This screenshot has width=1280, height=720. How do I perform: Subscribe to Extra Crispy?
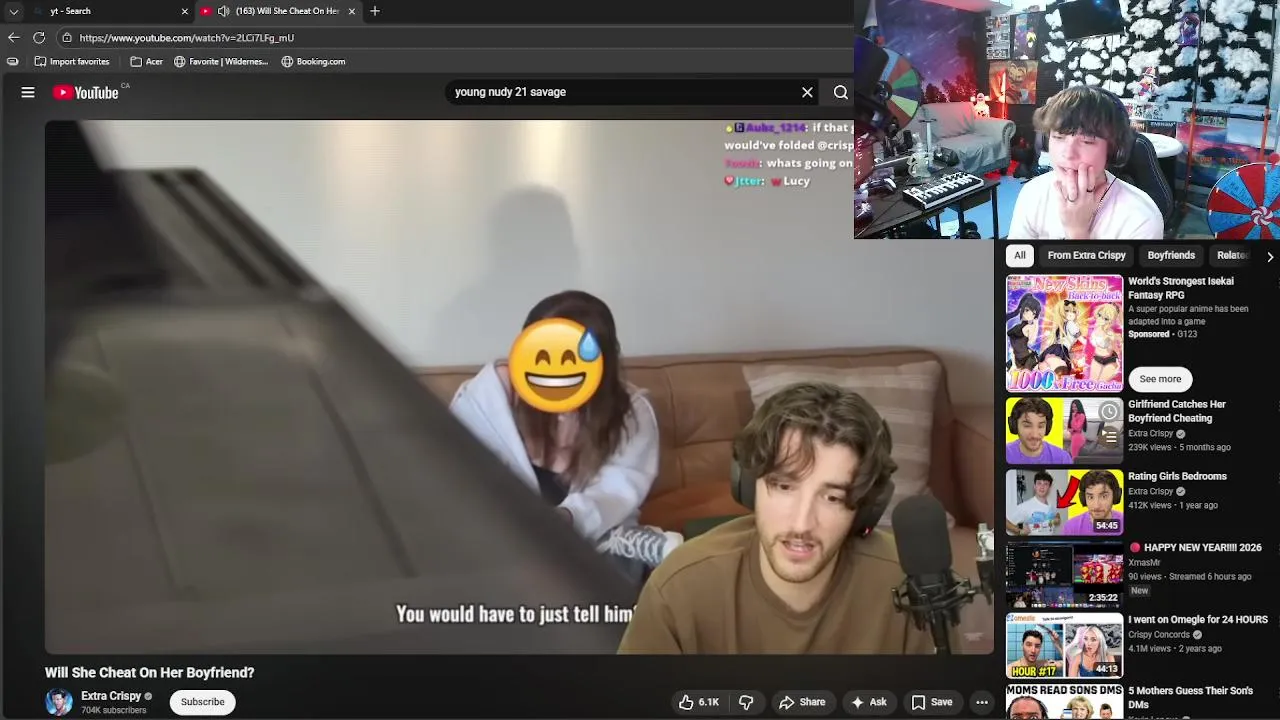[x=202, y=702]
